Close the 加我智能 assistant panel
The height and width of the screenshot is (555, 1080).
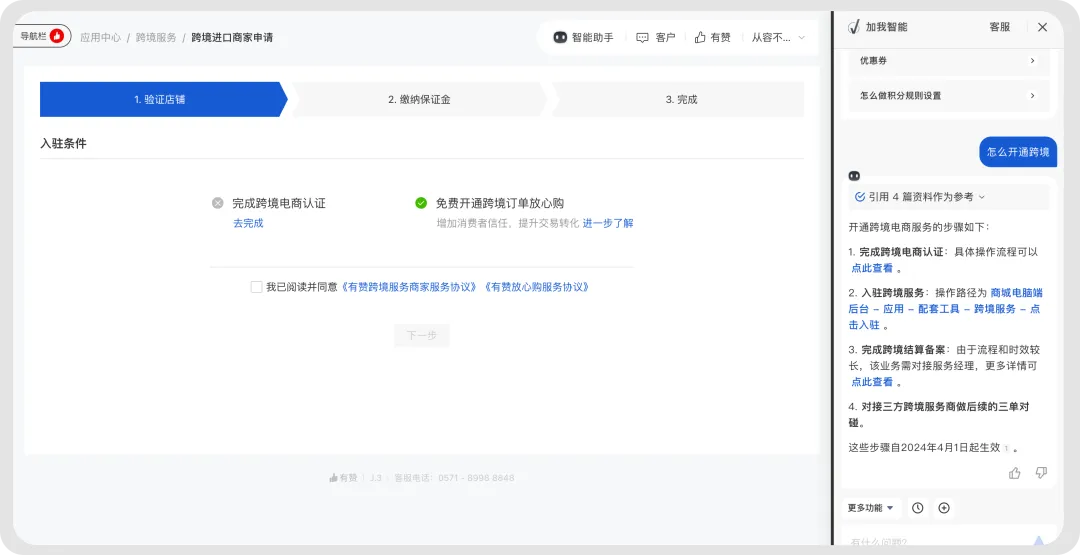[1042, 27]
